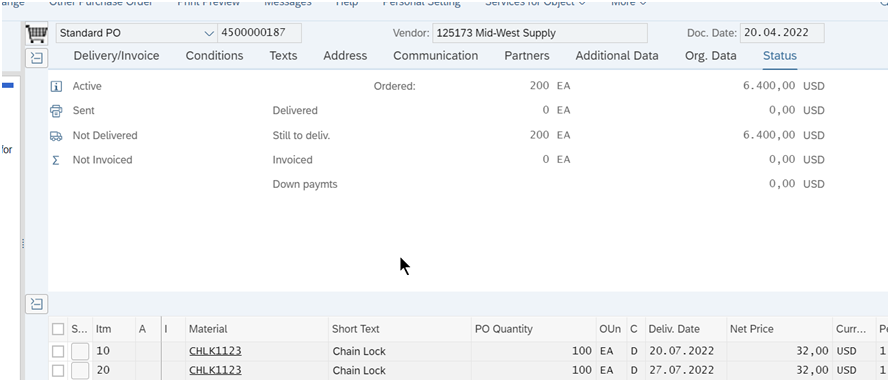The width and height of the screenshot is (890, 382).
Task: Open the Standard PO type dropdown
Action: tap(136, 33)
